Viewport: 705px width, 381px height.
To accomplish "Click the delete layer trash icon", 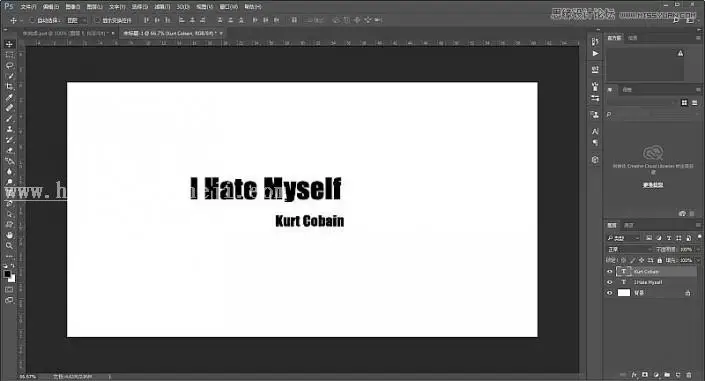I will (689, 374).
